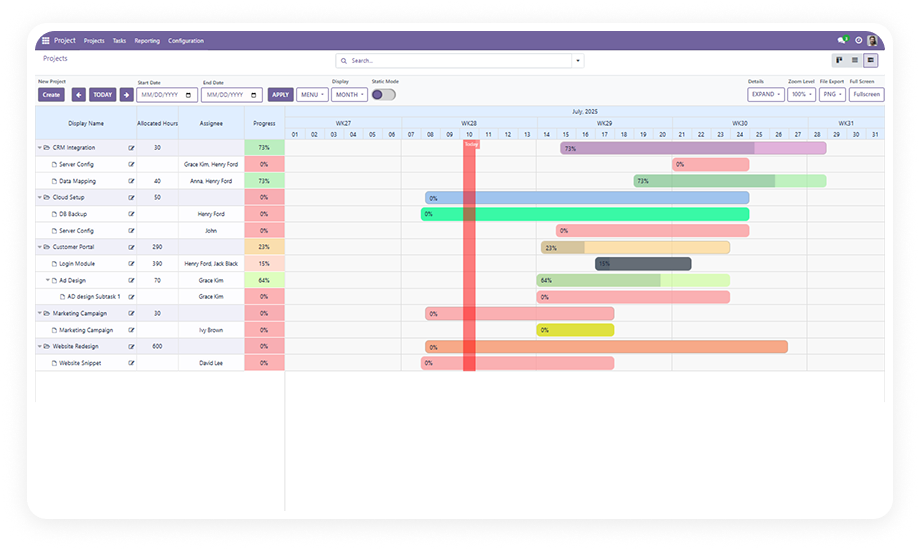This screenshot has height=550, width=920.
Task: Open the 100% zoom level dropdown
Action: [x=801, y=94]
